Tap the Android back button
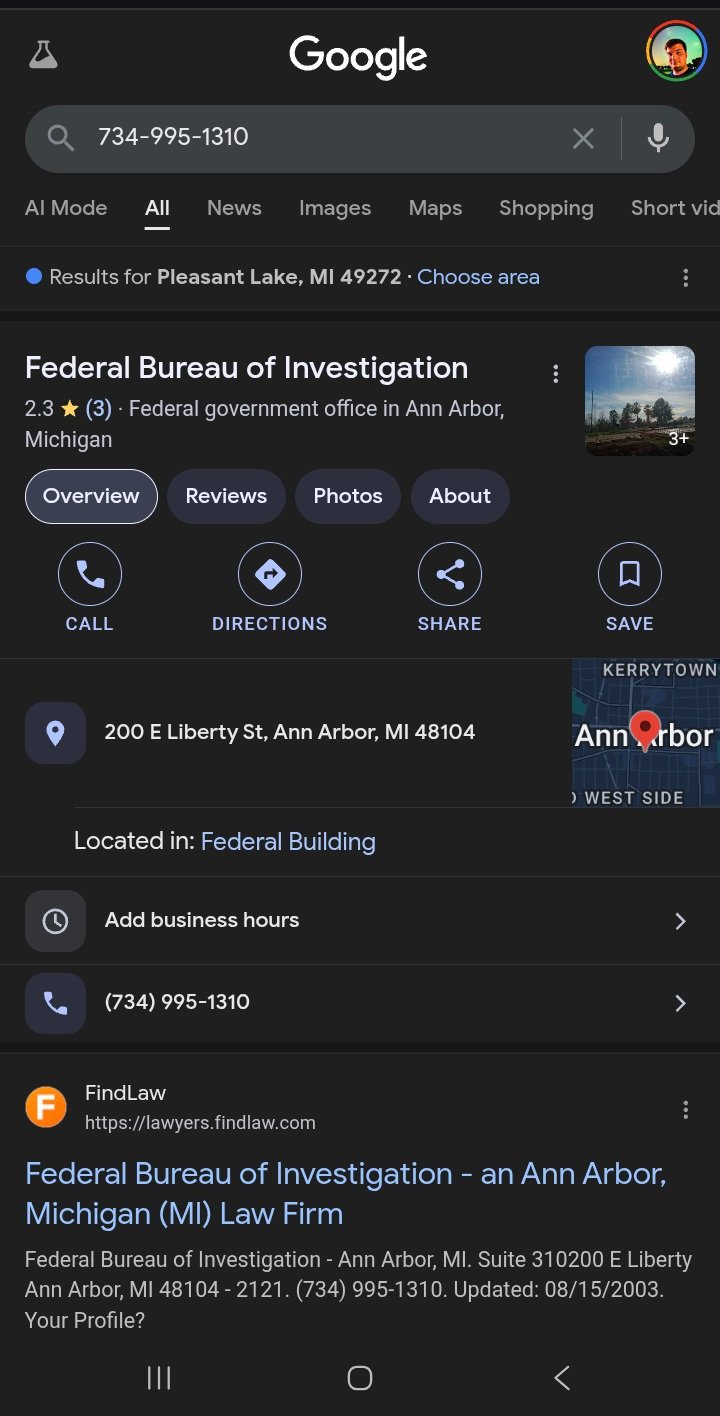The width and height of the screenshot is (720, 1416). point(562,1378)
